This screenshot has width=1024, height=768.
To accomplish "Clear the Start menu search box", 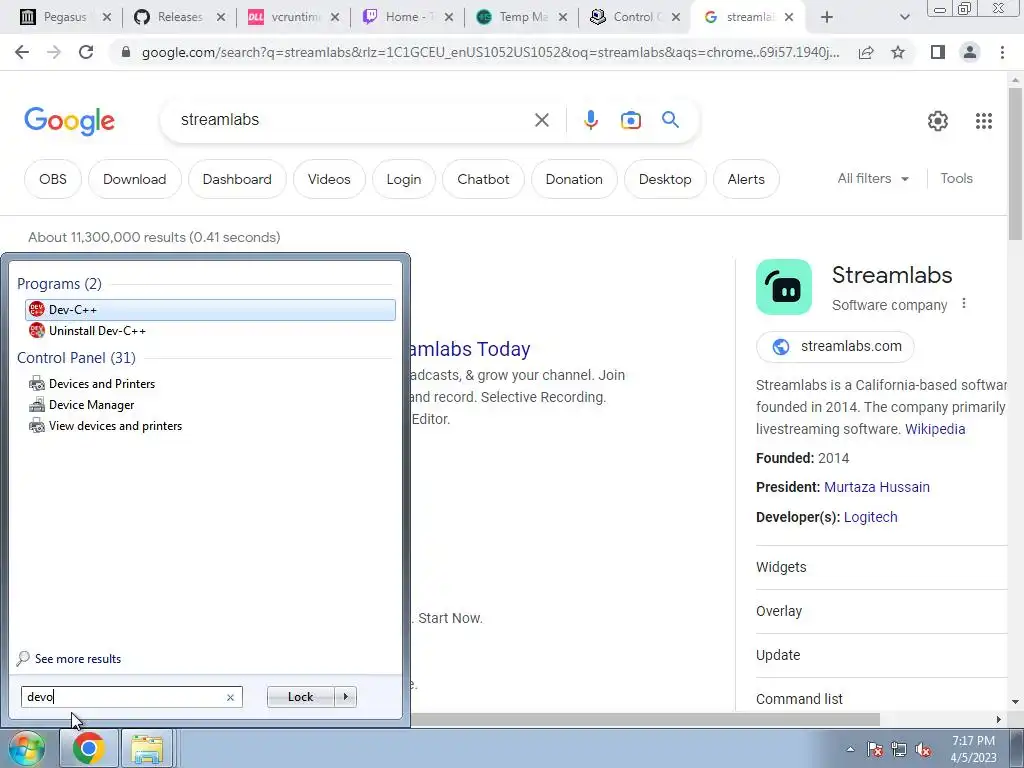I will (x=230, y=697).
